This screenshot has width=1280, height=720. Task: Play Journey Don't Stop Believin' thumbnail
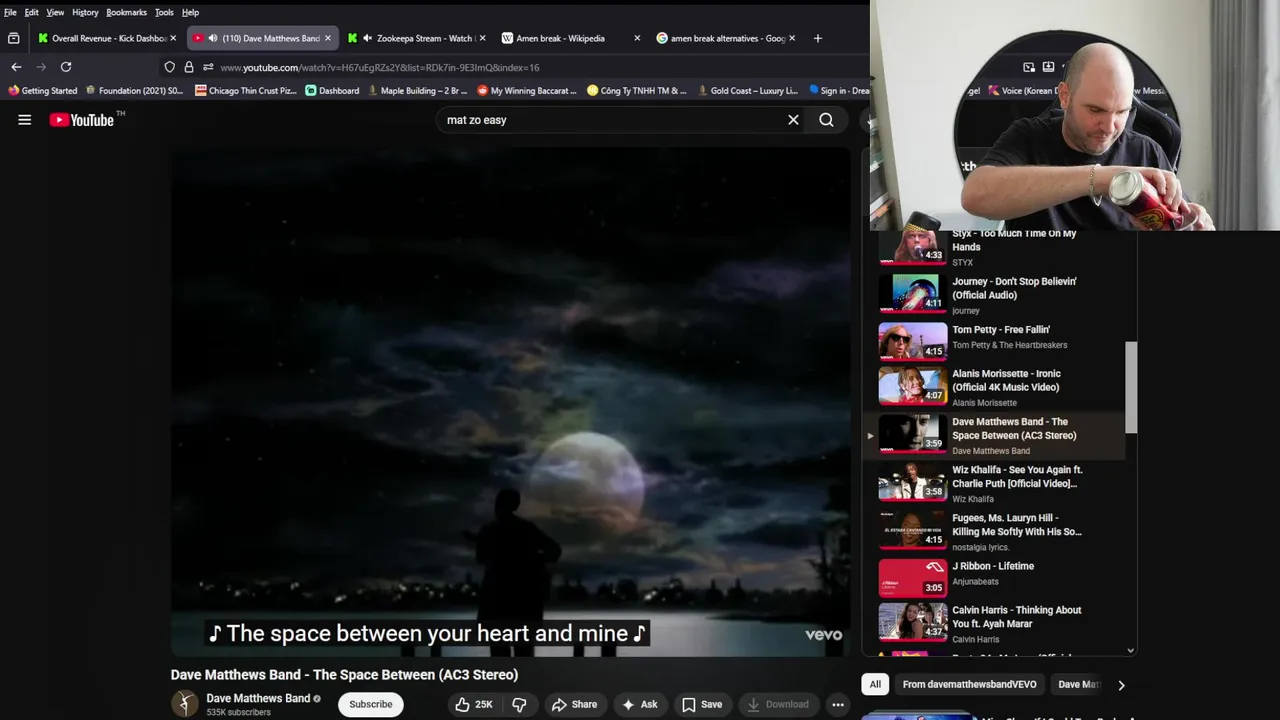(x=912, y=292)
